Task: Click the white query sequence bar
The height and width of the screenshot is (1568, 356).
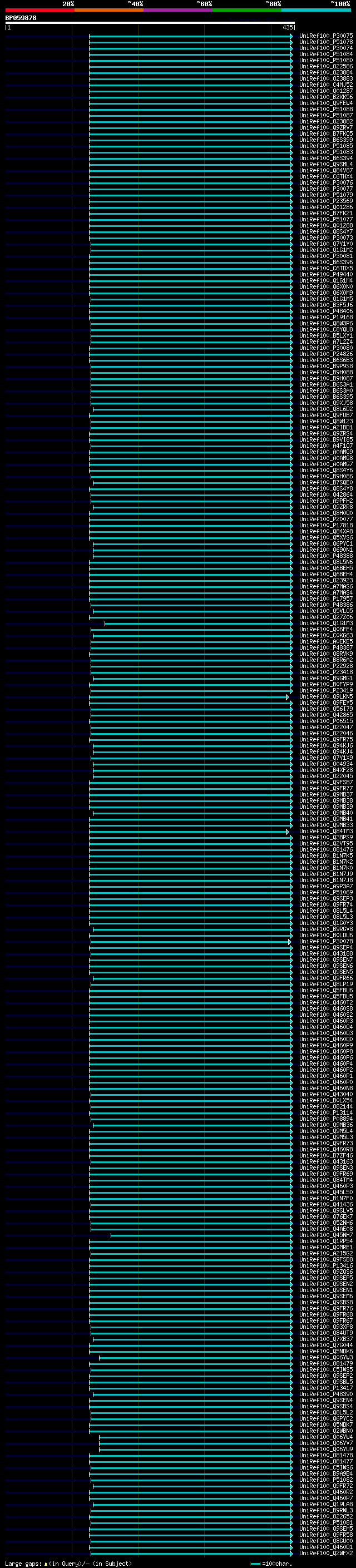Action: tap(150, 22)
